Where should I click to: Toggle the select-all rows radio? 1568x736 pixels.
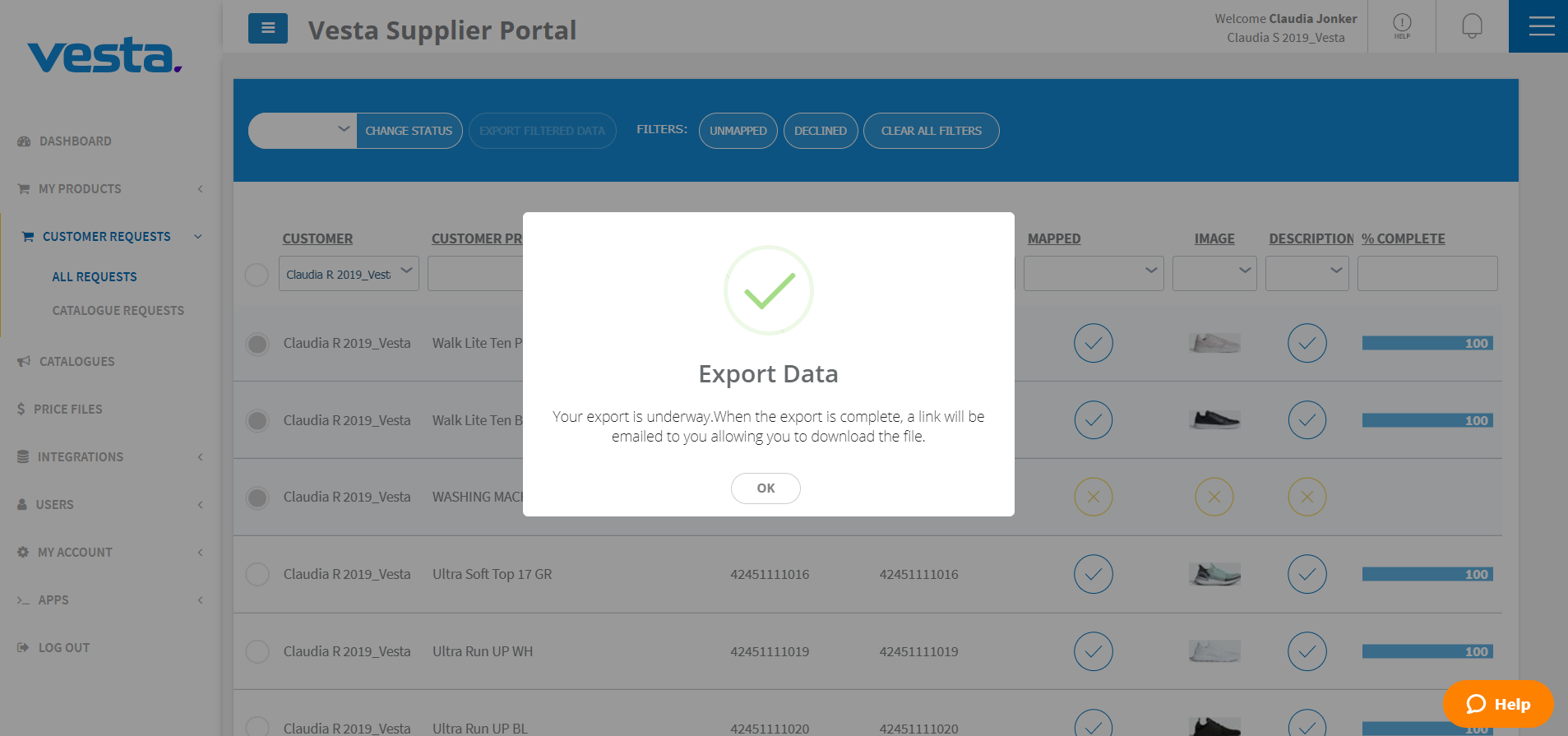257,275
